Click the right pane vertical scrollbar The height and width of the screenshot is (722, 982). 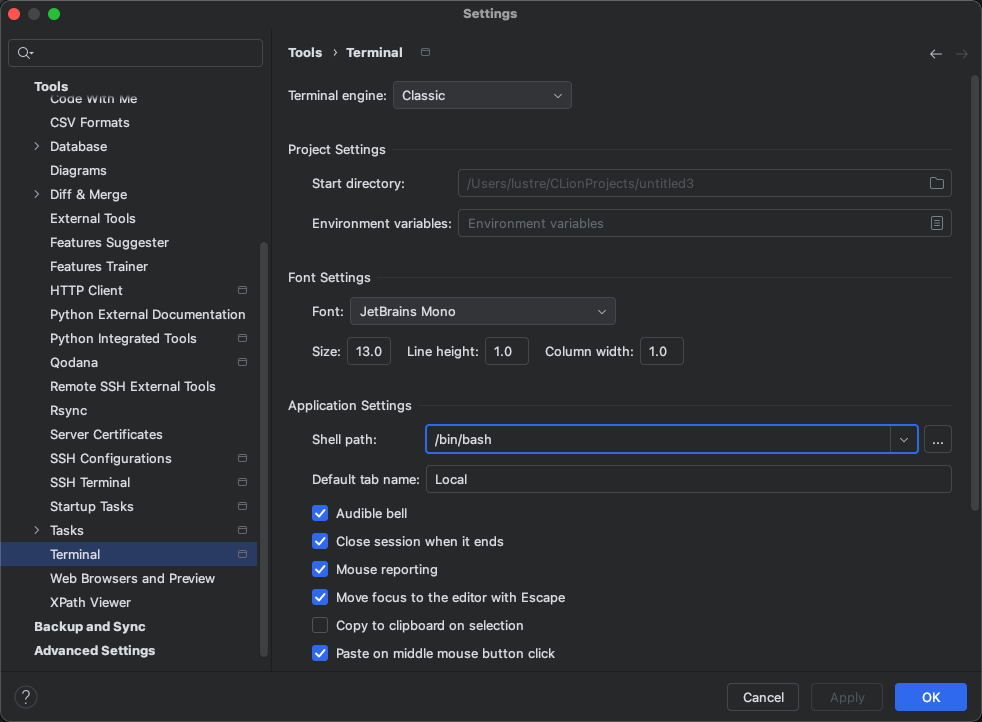[x=974, y=292]
